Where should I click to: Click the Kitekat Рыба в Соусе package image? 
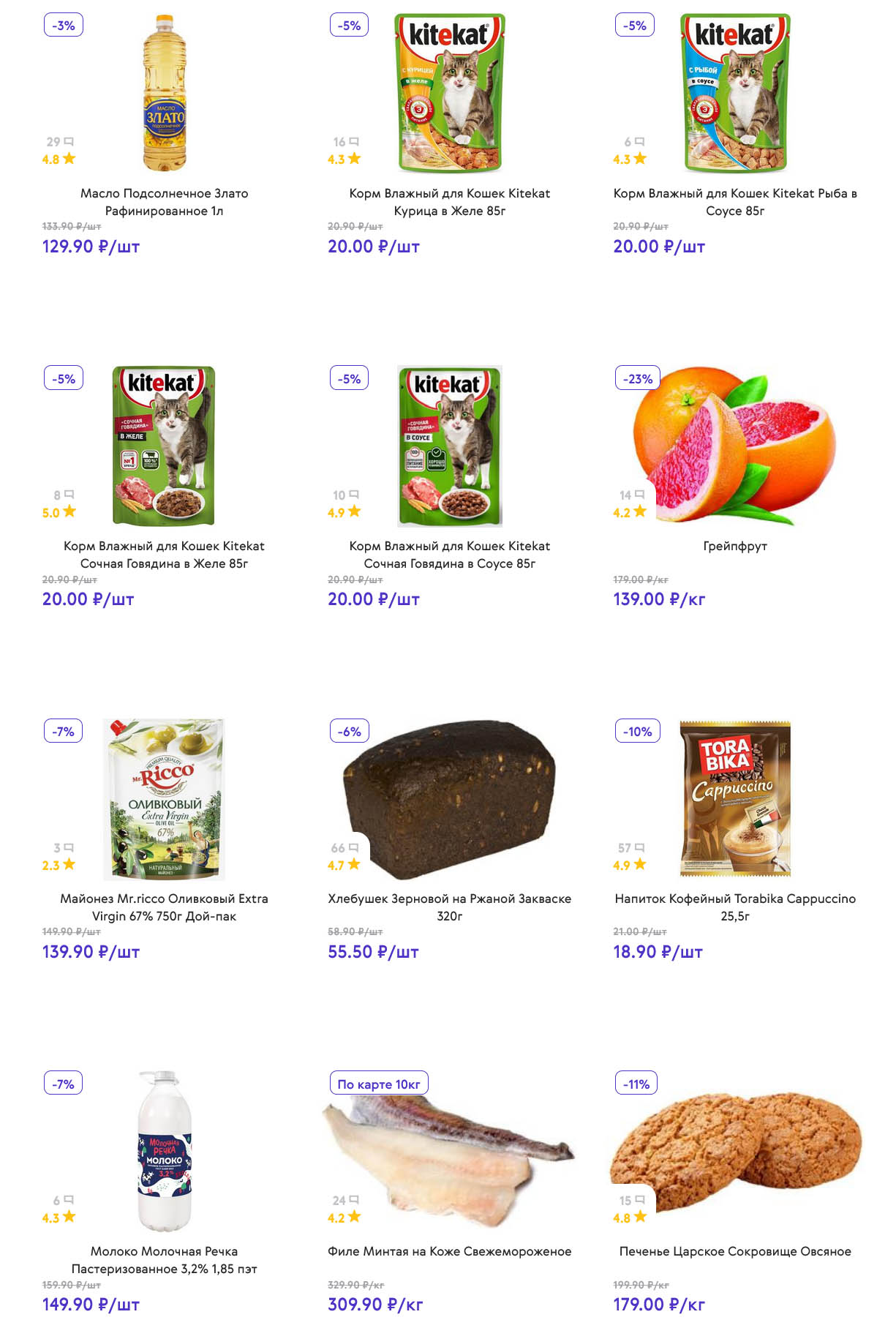pos(735,94)
